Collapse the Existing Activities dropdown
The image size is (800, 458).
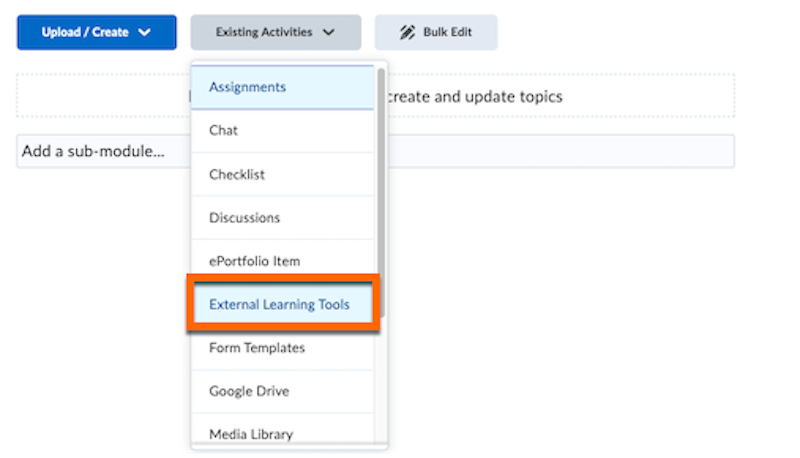276,32
